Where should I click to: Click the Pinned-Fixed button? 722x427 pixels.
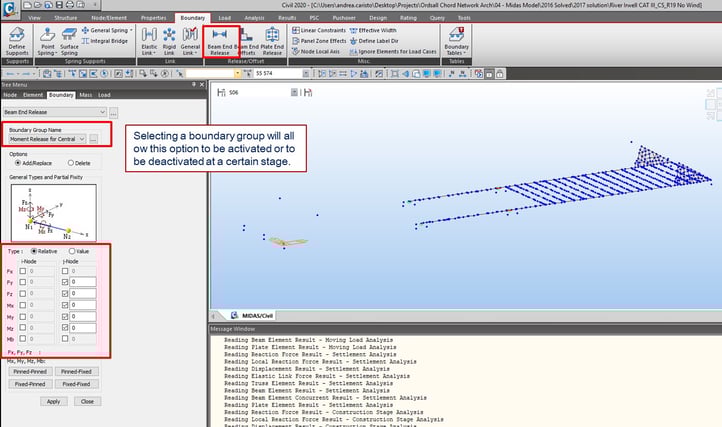pos(76,371)
